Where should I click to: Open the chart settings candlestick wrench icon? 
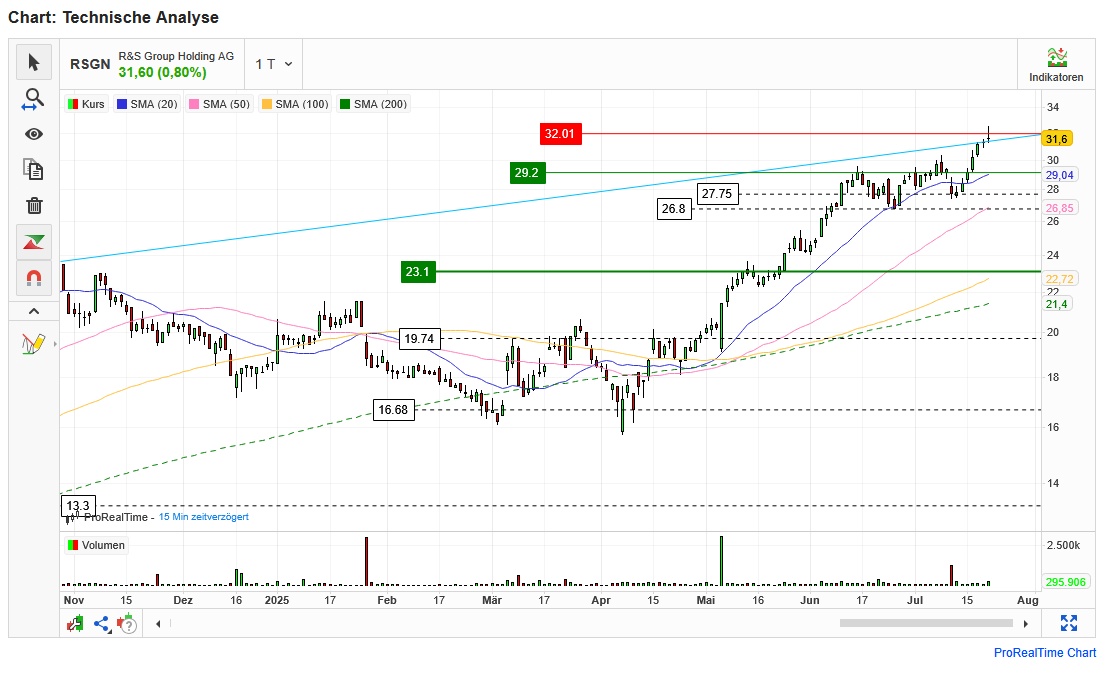[x=75, y=623]
